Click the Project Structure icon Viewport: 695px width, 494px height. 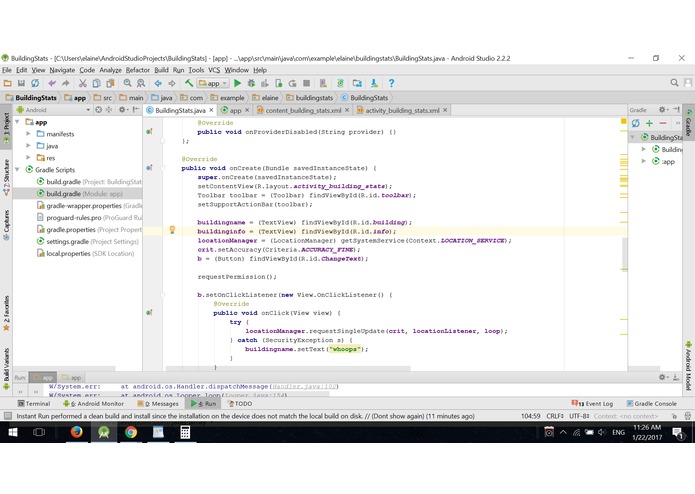click(357, 83)
